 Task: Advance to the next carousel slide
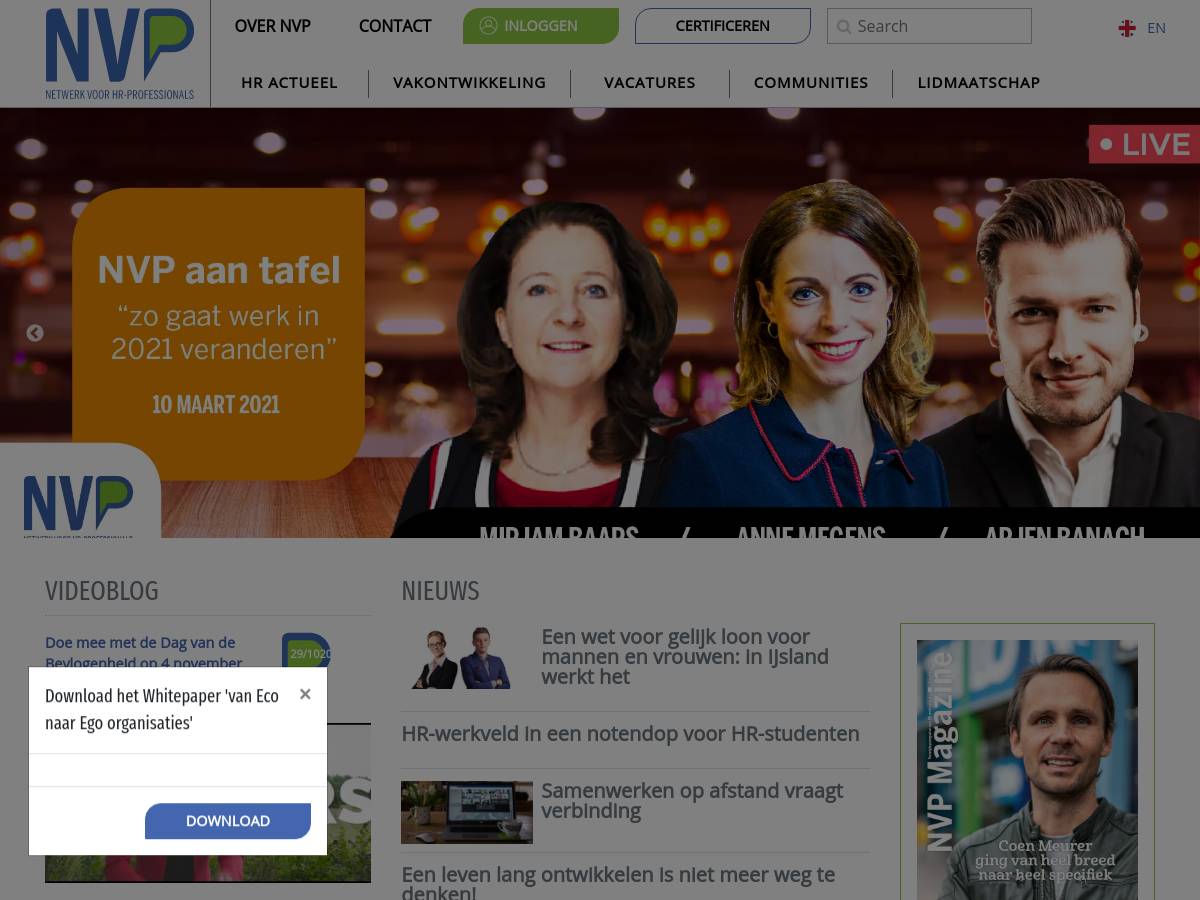point(1140,333)
